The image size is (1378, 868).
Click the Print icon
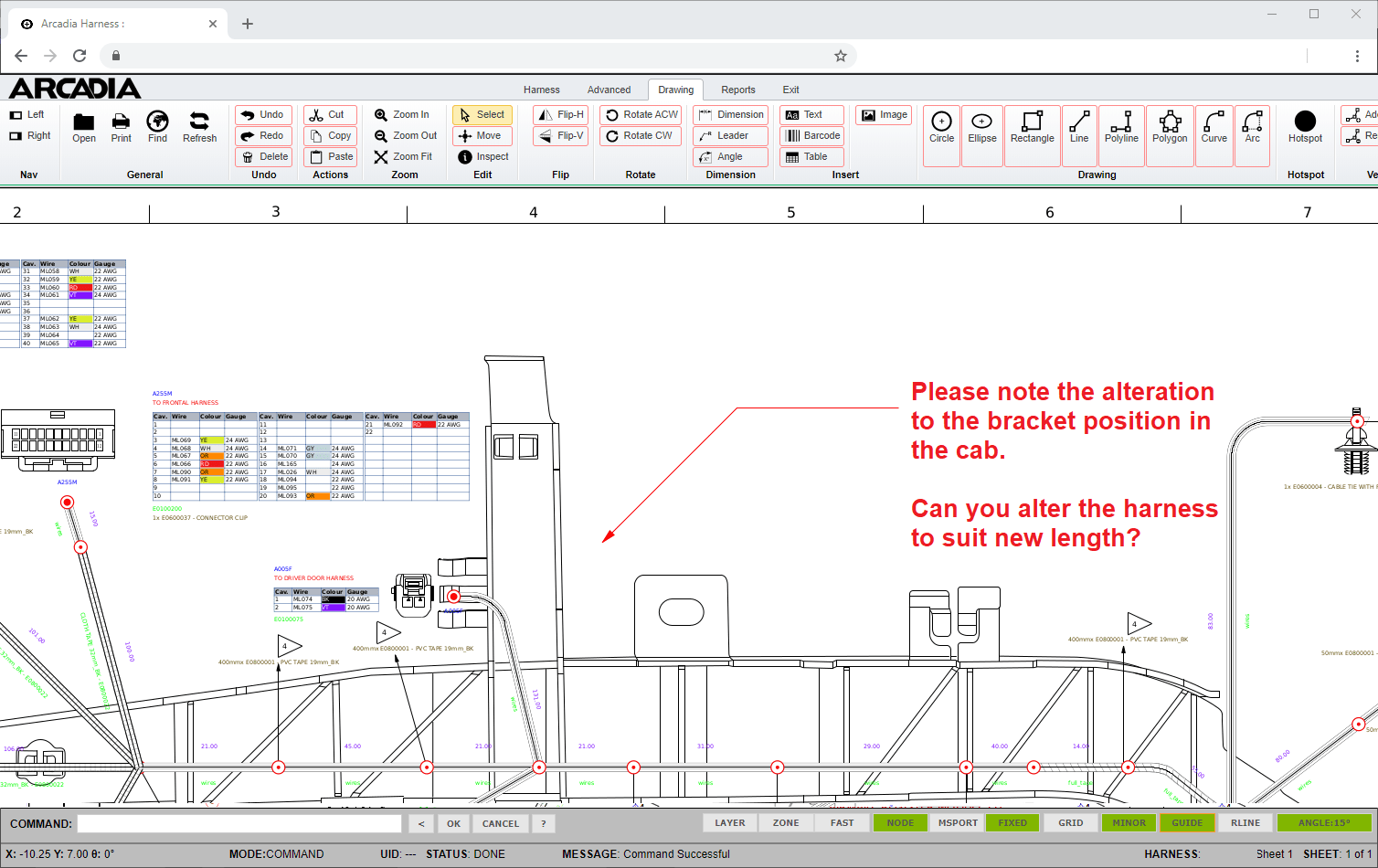pyautogui.click(x=121, y=127)
